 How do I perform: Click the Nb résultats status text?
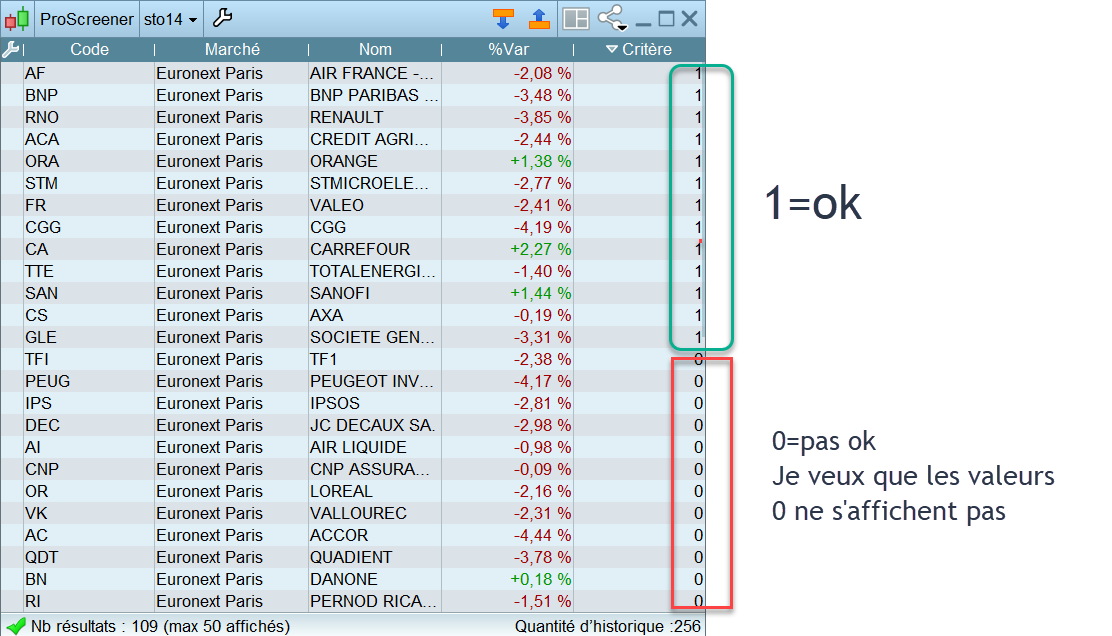tap(160, 627)
